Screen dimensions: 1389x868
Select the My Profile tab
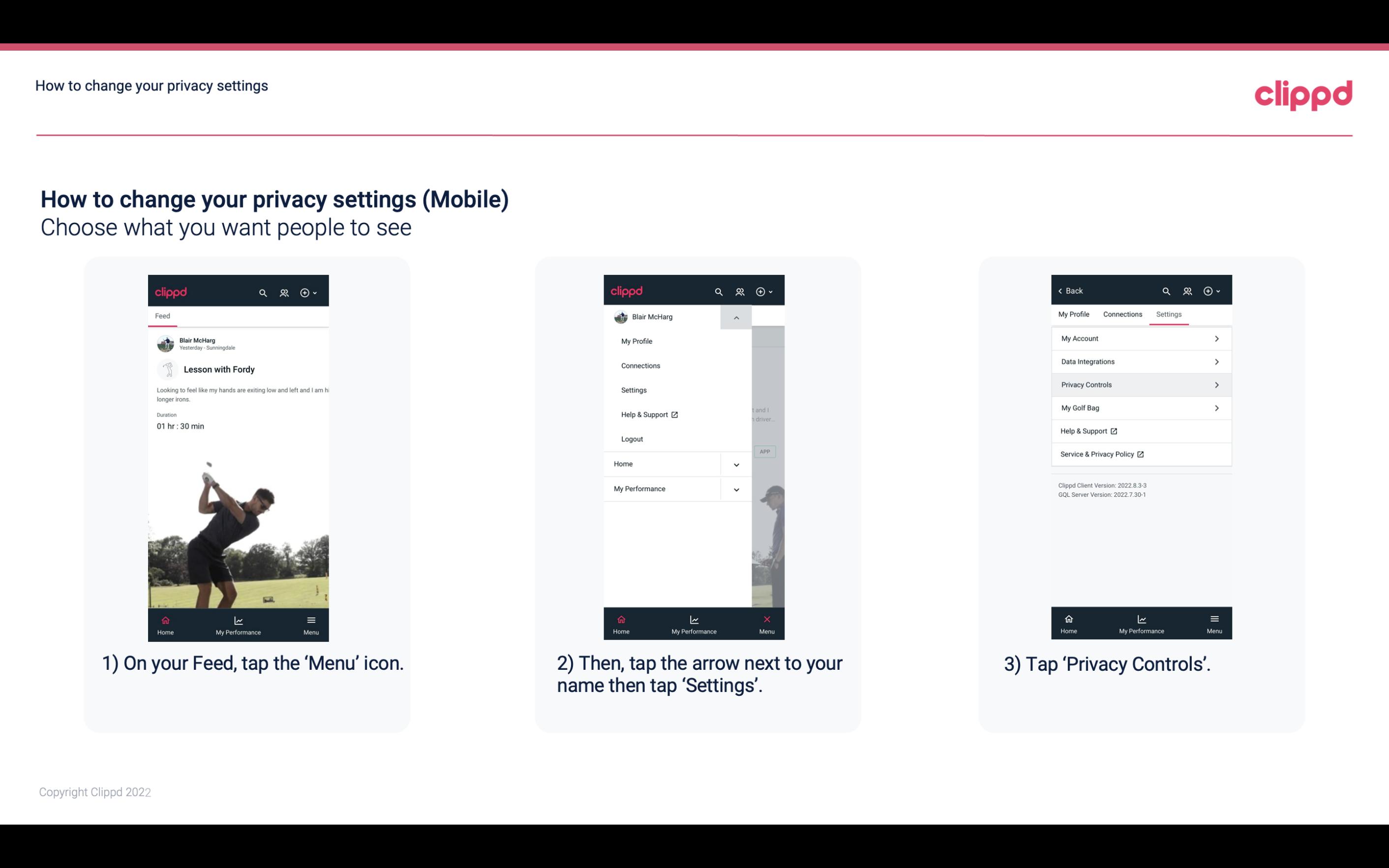pos(1074,314)
